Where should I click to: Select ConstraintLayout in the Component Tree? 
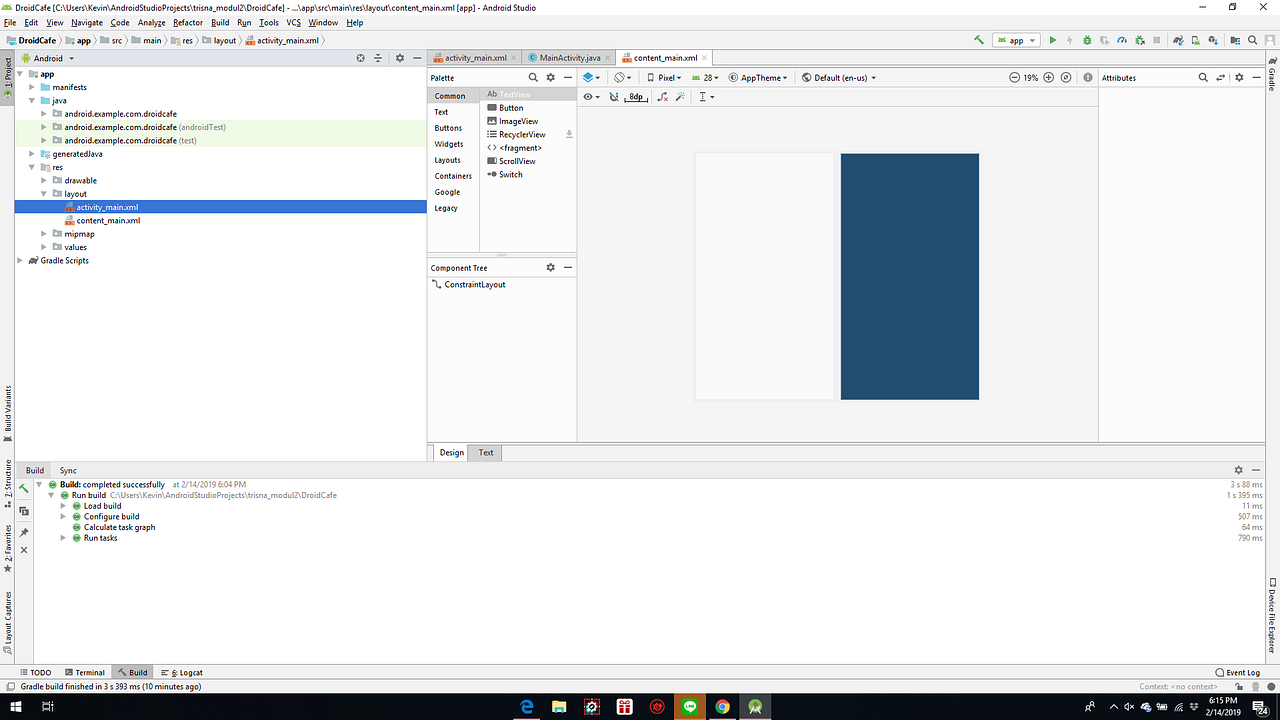coord(475,284)
